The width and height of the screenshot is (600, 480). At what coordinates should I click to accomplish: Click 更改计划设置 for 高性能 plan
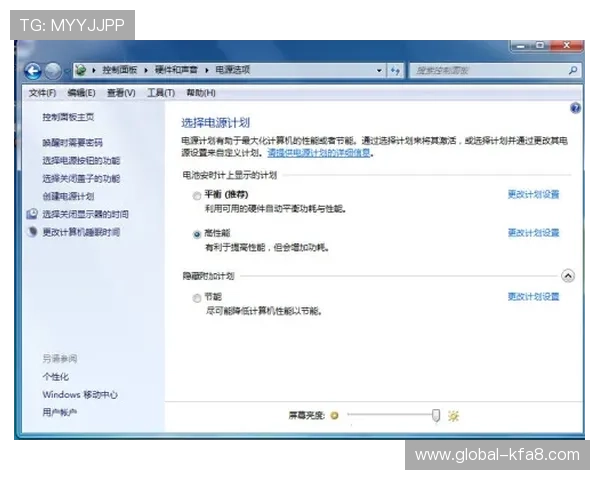[533, 233]
